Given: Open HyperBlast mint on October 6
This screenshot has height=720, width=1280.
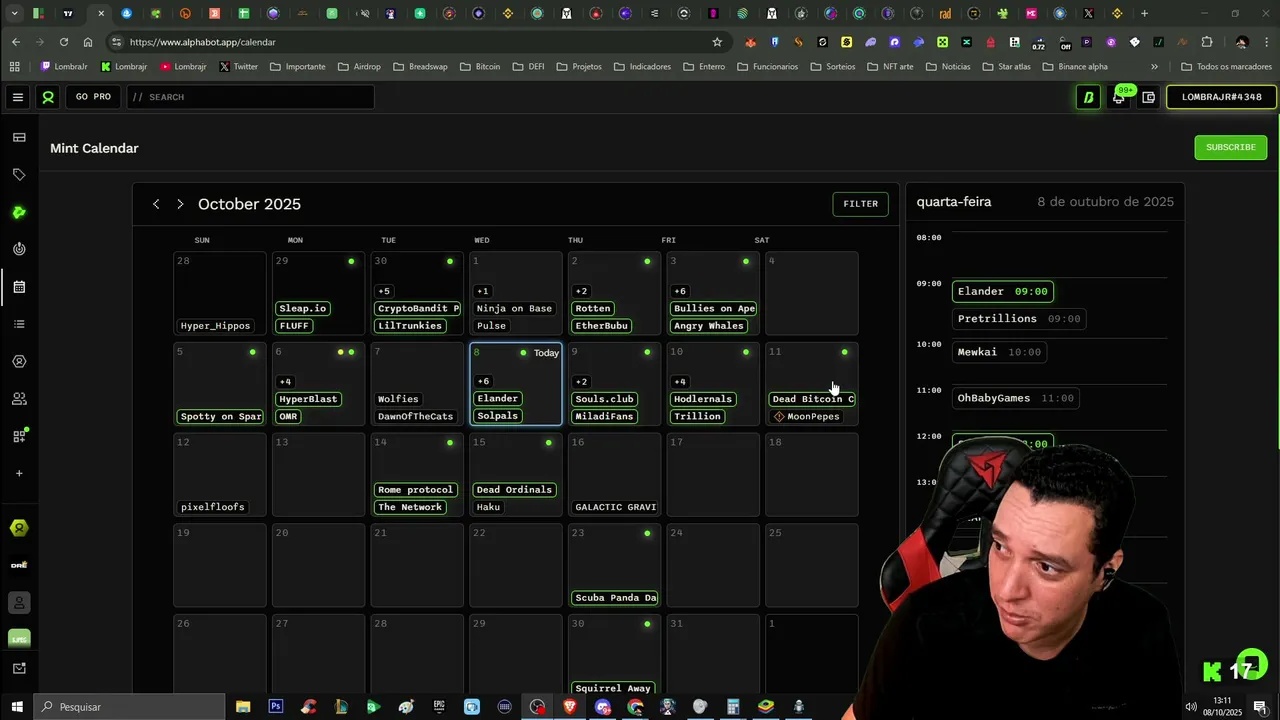Looking at the screenshot, I should pos(308,399).
